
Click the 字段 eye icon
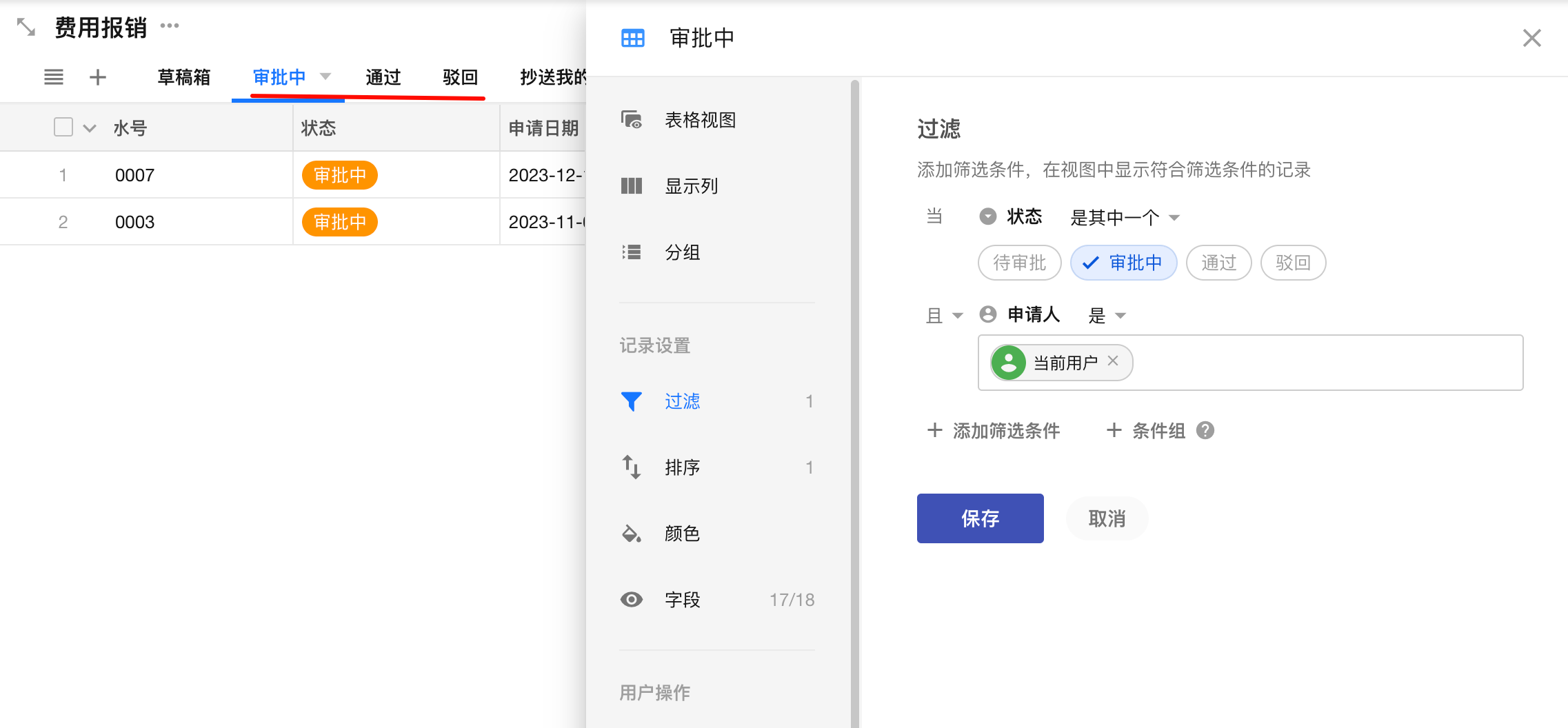click(x=632, y=600)
